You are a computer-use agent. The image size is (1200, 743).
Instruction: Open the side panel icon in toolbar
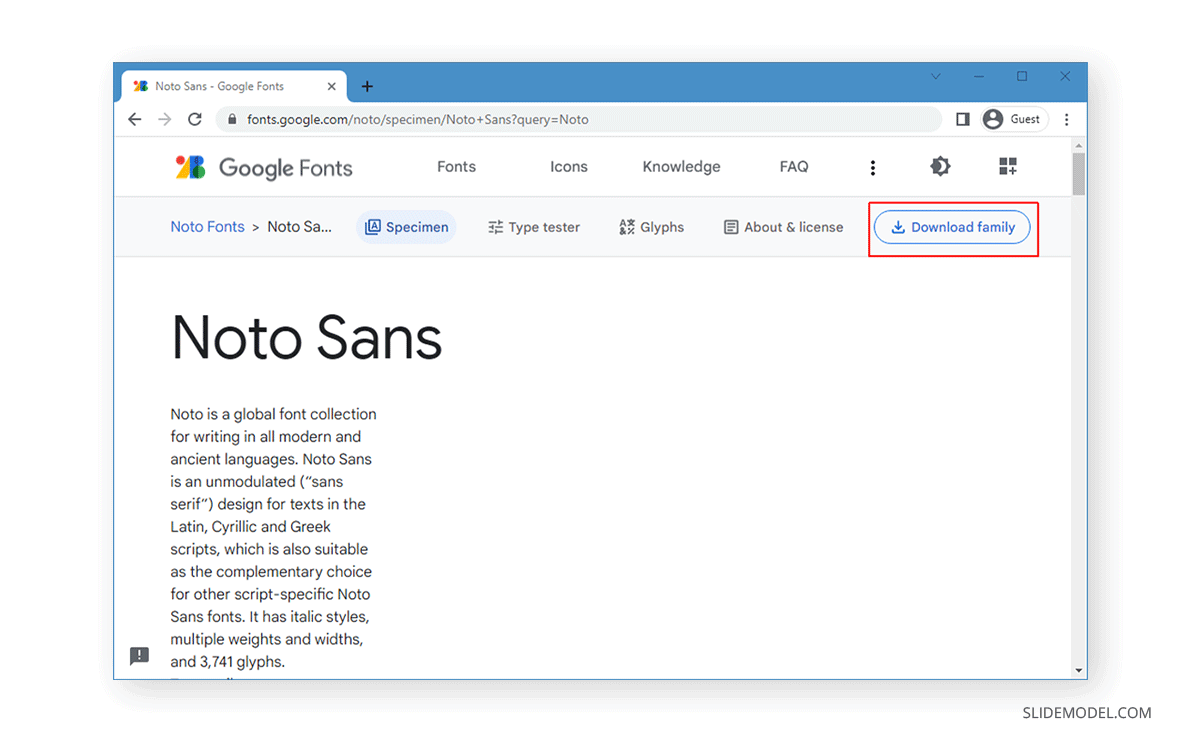[962, 119]
